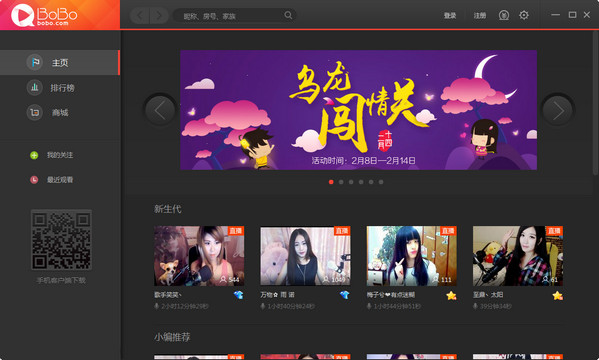
Task: Open the live stream thumbnail with 61 viewers
Action: point(518,256)
